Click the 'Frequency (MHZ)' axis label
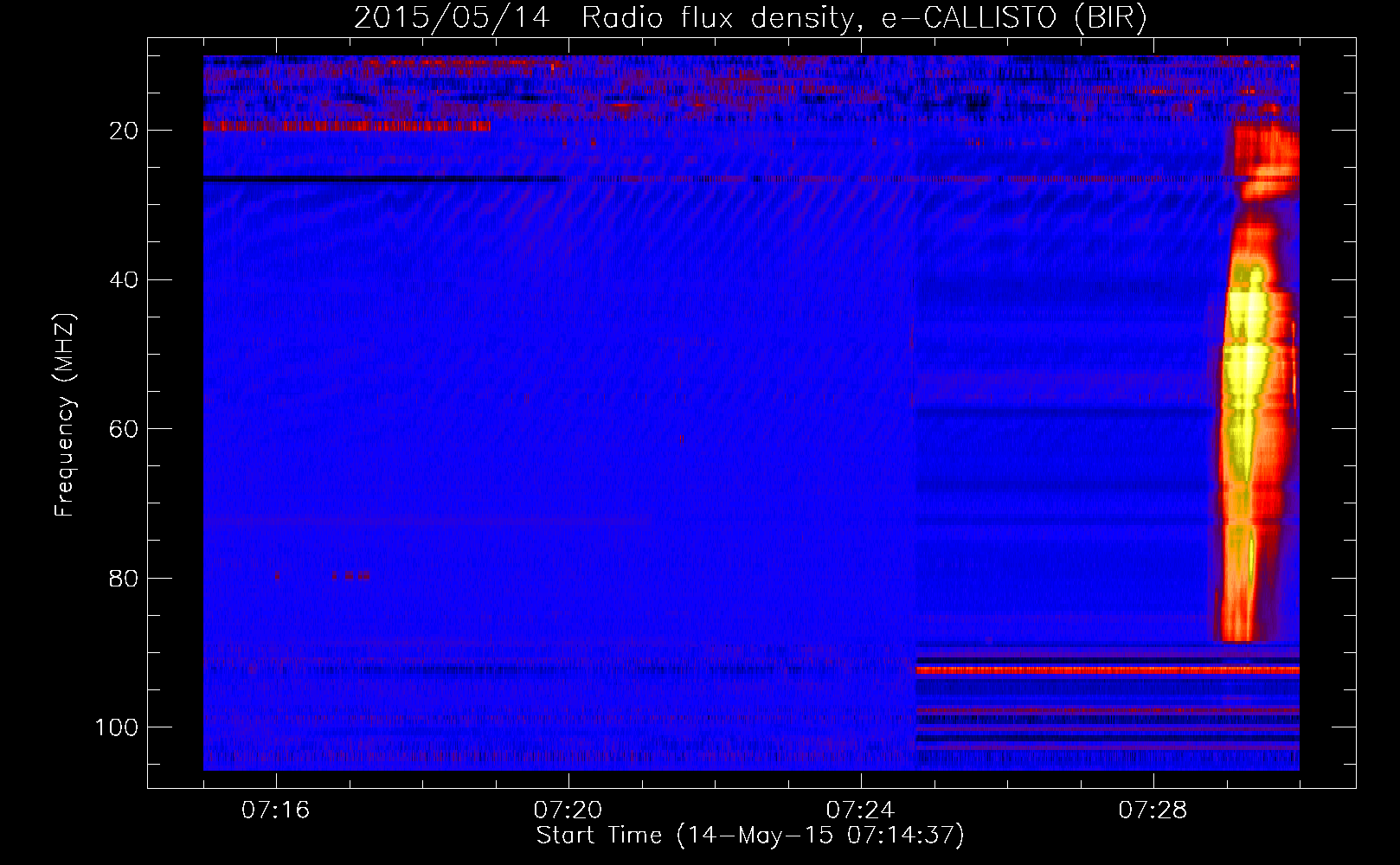1400x865 pixels. pyautogui.click(x=65, y=415)
